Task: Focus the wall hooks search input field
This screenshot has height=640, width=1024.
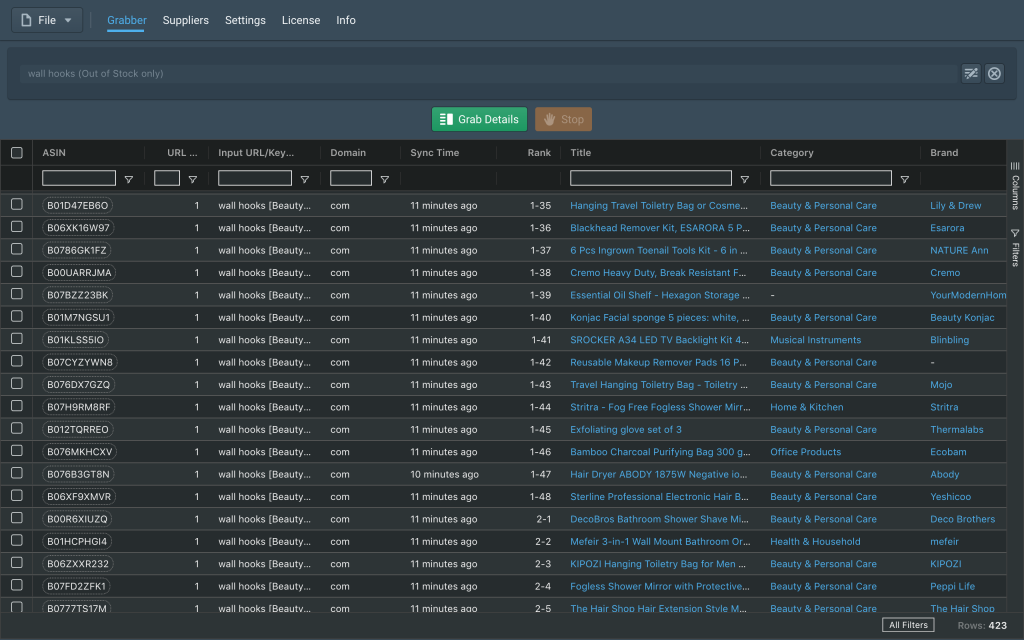Action: [x=490, y=73]
